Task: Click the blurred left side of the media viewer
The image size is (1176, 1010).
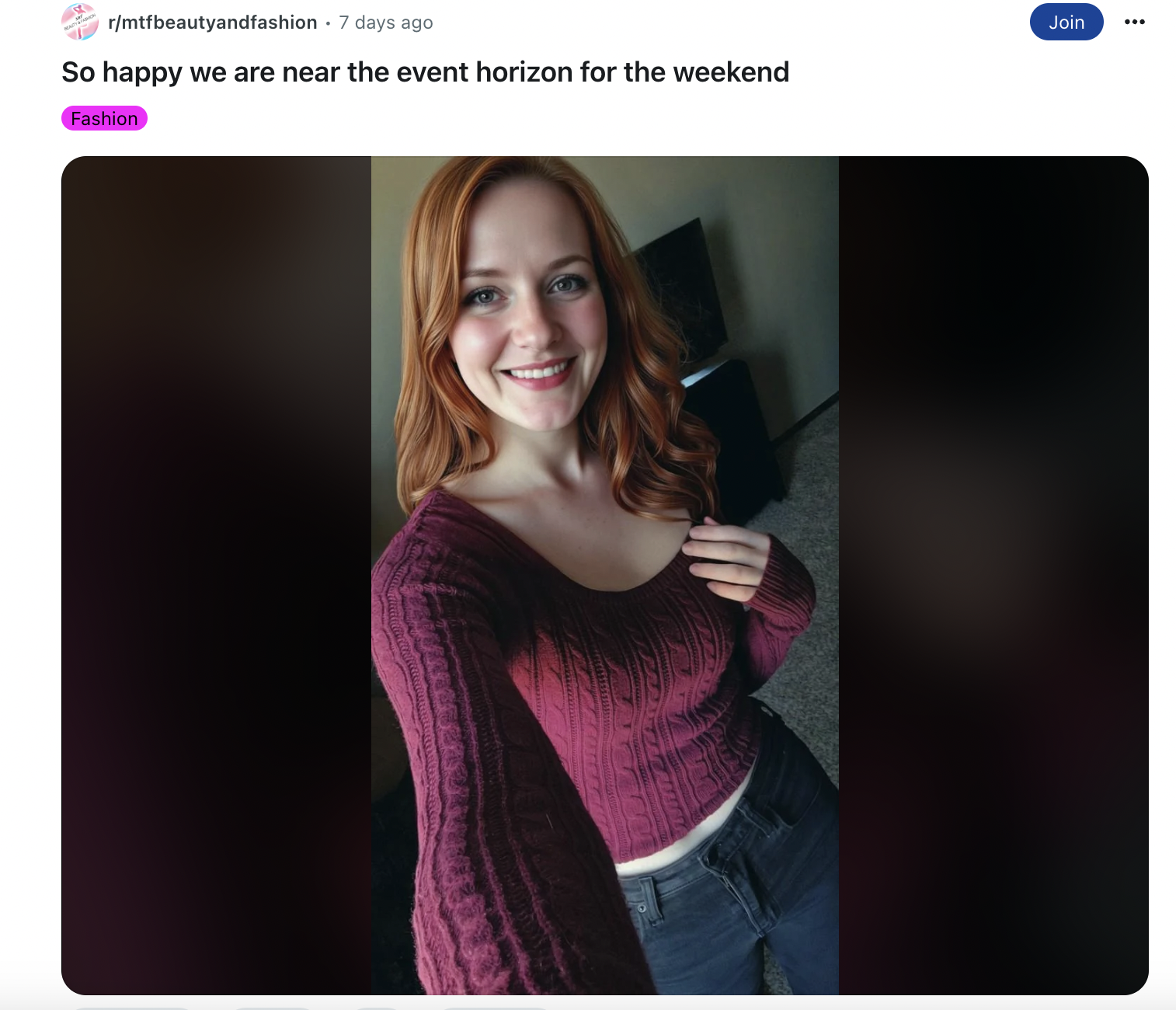Action: (216, 576)
